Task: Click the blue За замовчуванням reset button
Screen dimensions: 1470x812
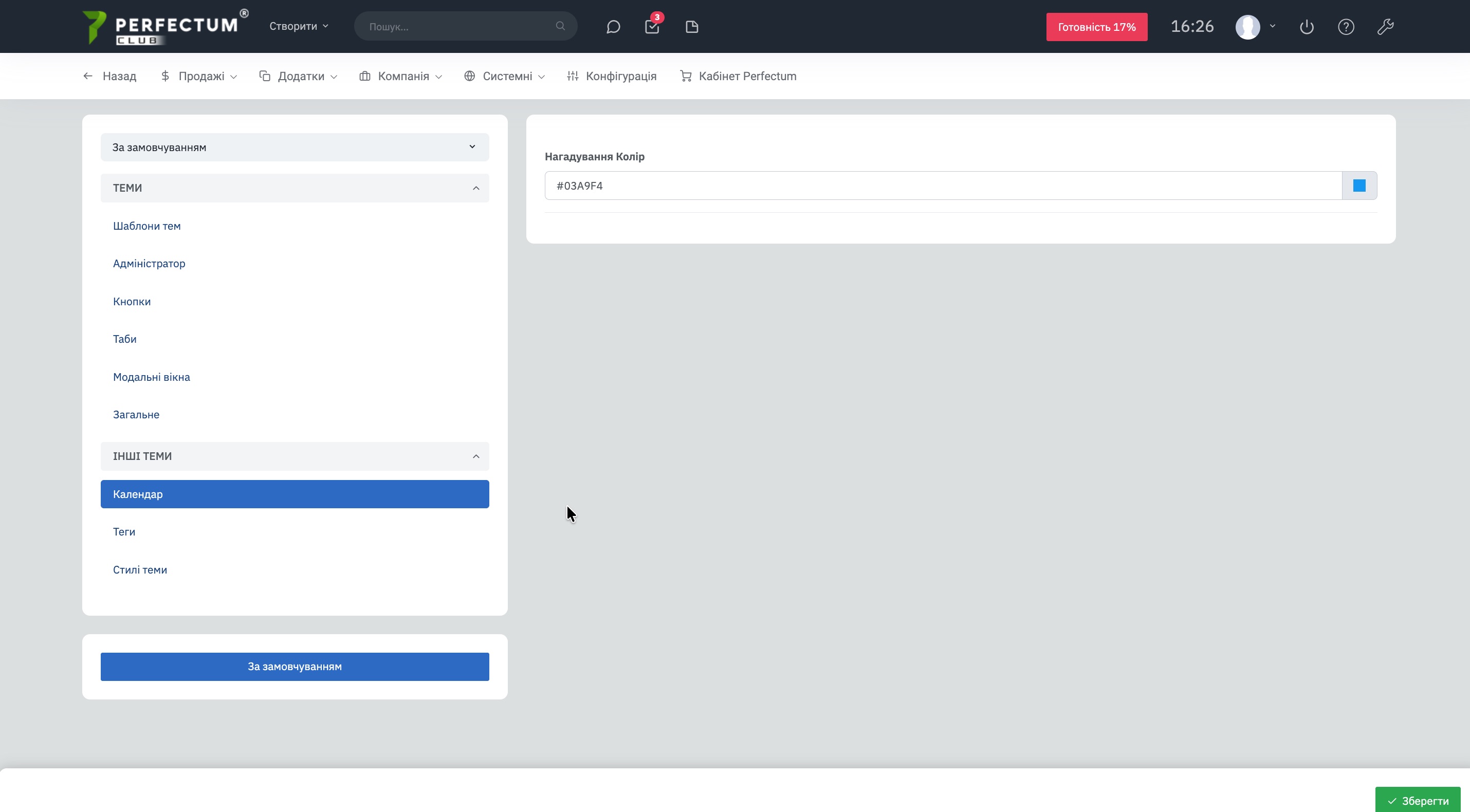Action: coord(295,667)
